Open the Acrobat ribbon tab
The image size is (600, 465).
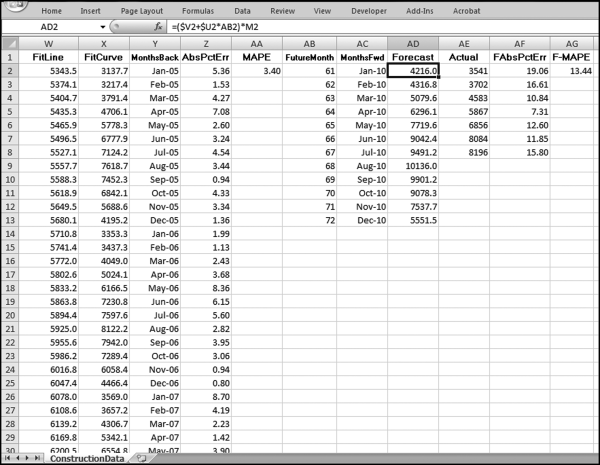[x=466, y=11]
